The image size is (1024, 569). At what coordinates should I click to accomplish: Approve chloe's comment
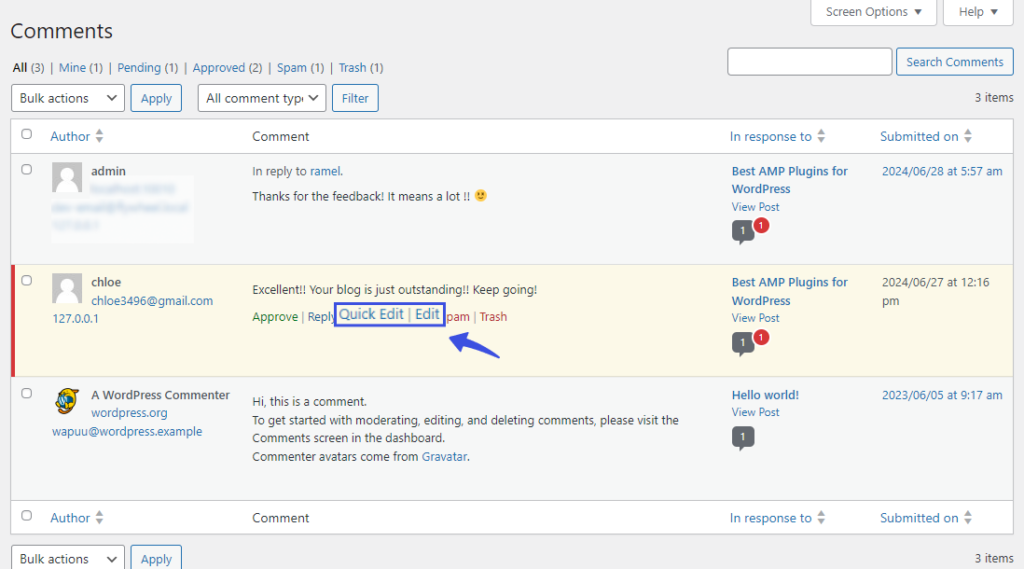(x=275, y=317)
